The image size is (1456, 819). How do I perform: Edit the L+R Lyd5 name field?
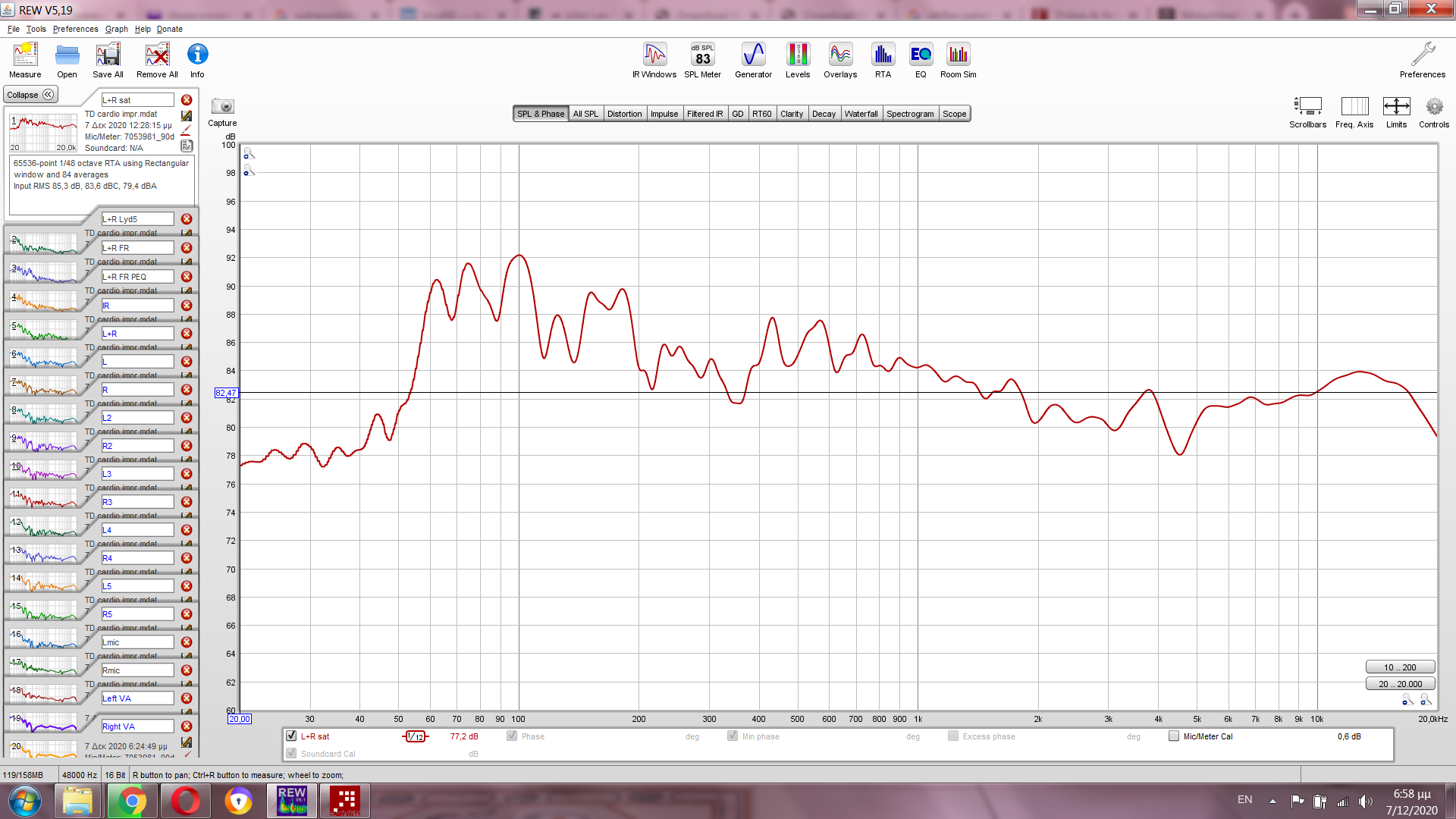pos(138,219)
